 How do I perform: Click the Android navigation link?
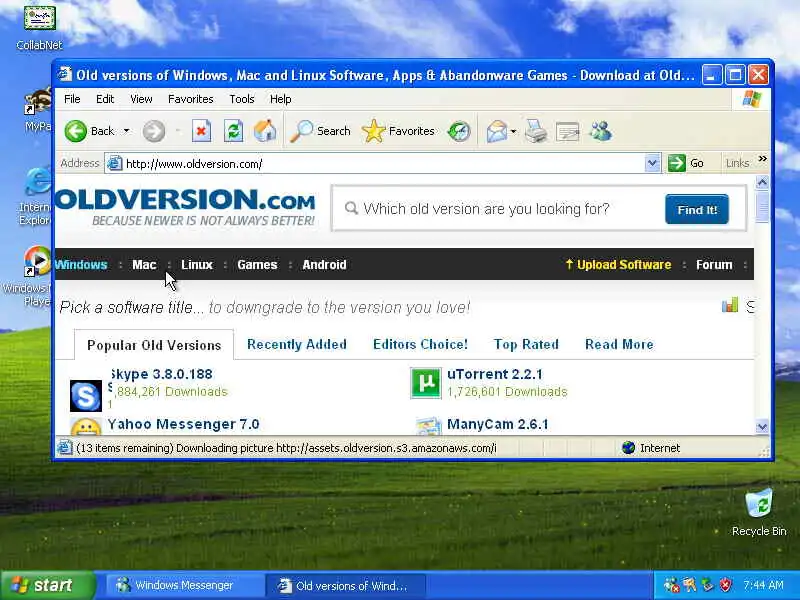[324, 265]
